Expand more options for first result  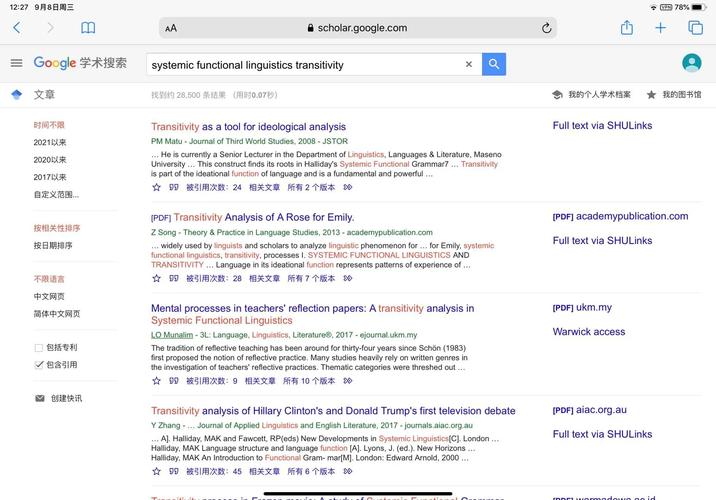(x=348, y=187)
